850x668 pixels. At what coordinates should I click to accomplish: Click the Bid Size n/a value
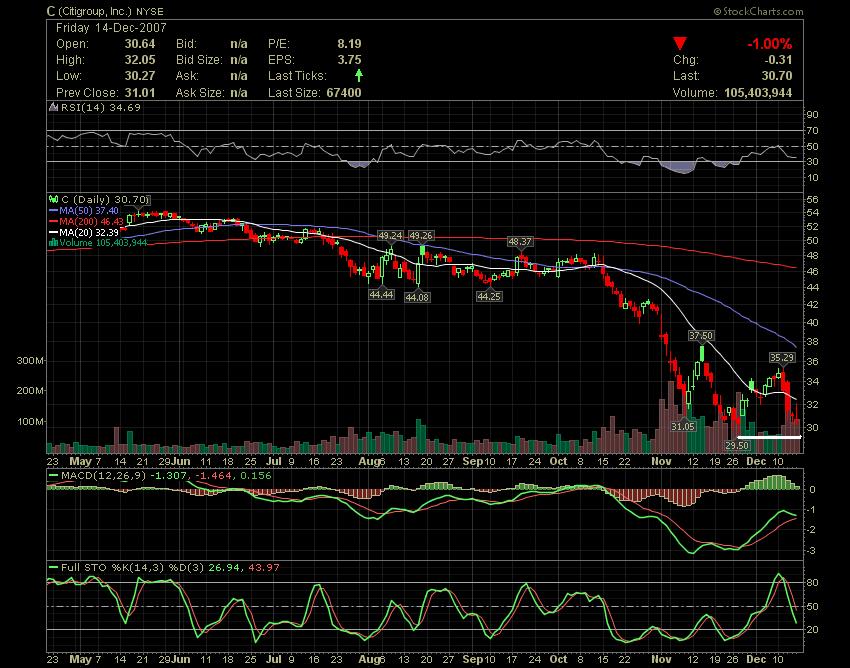pyautogui.click(x=239, y=60)
